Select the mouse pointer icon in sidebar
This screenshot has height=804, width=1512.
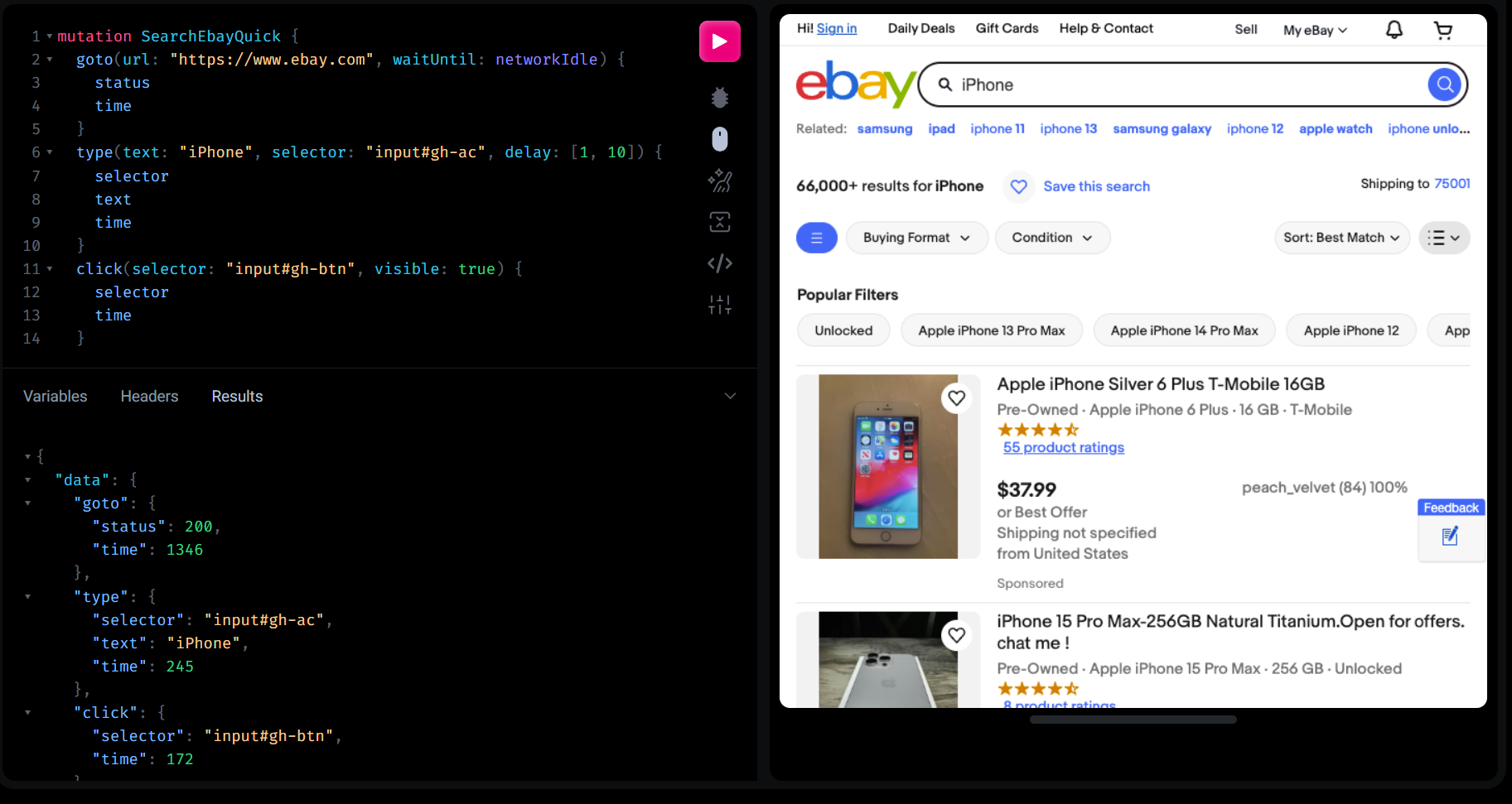click(719, 139)
